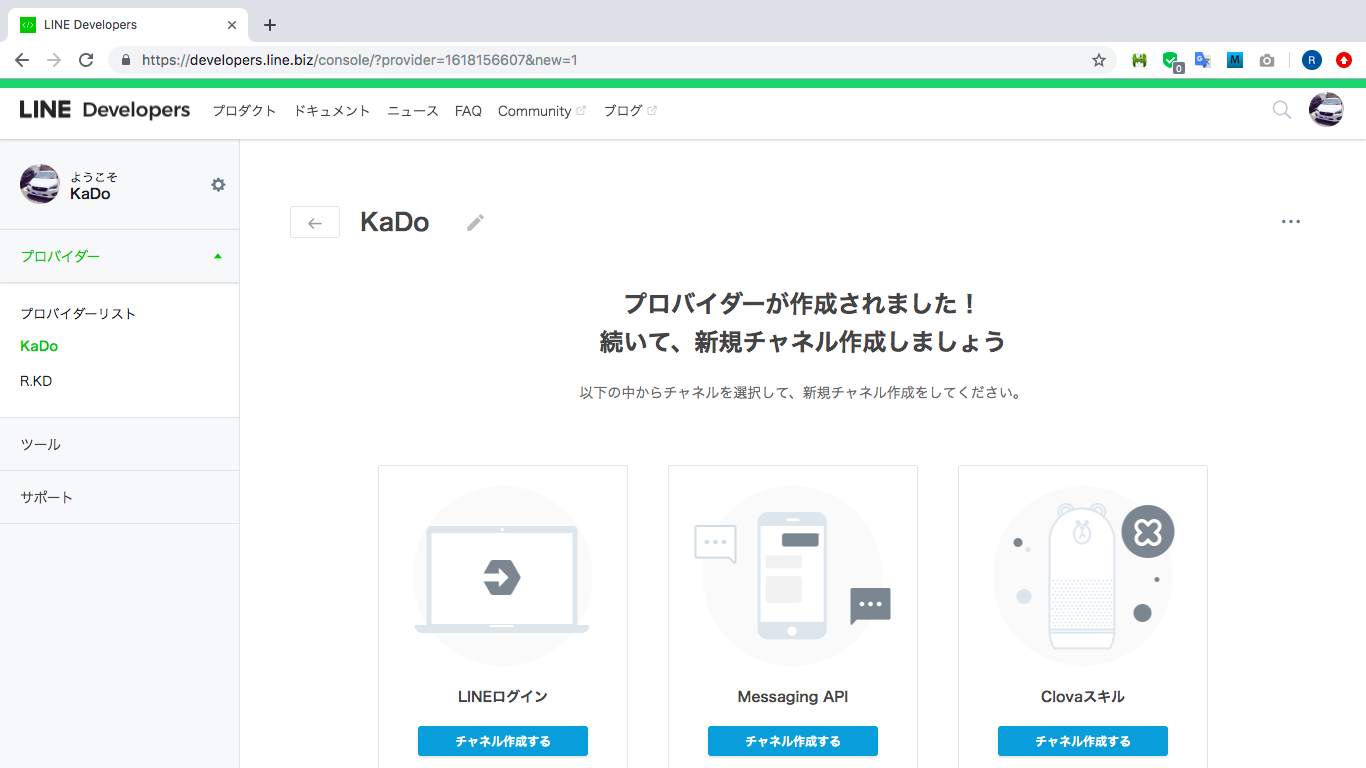The height and width of the screenshot is (768, 1366).
Task: Open the Community external link
Action: pyautogui.click(x=541, y=111)
